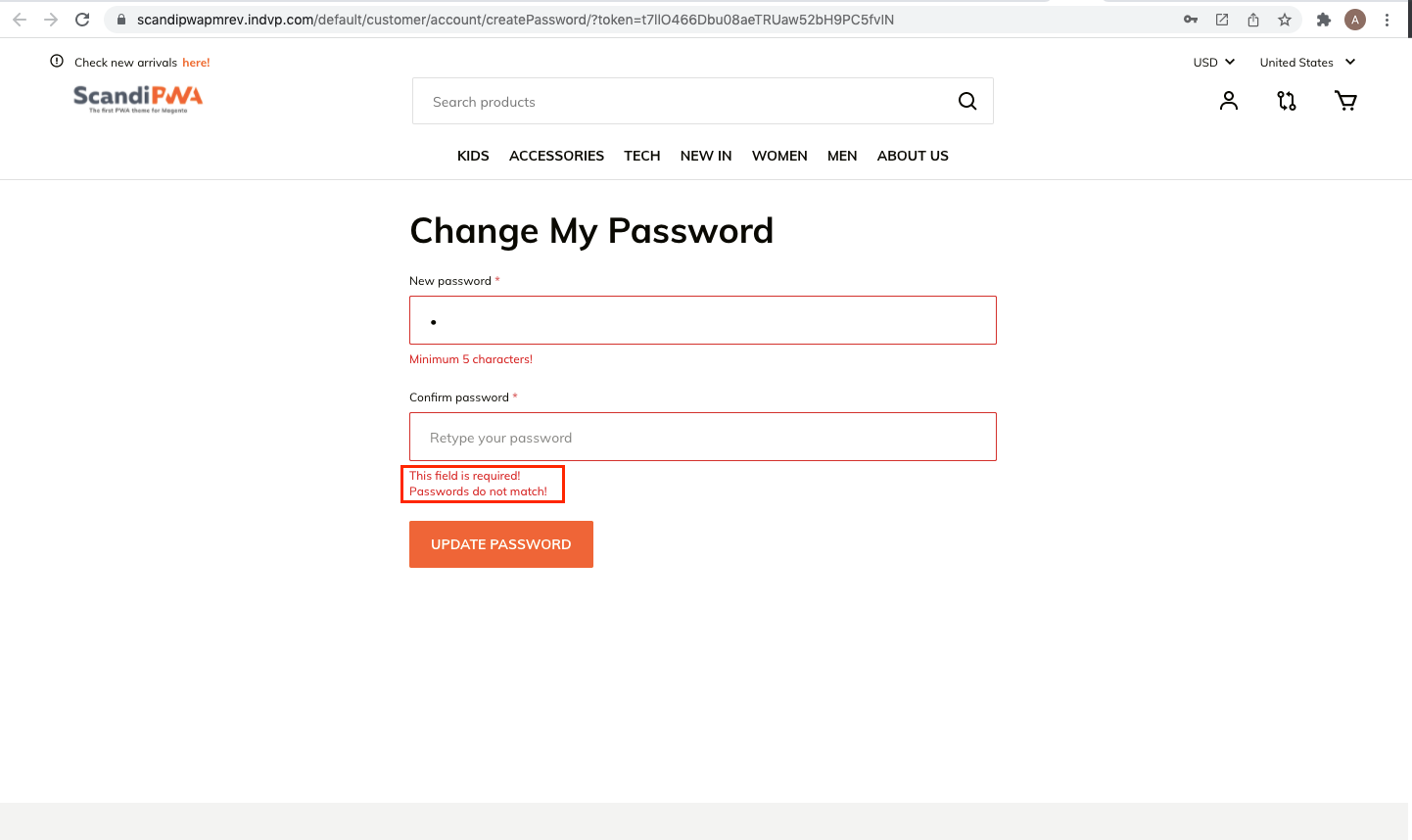Open the browser extensions puzzle icon
This screenshot has height=840, width=1412.
click(1323, 20)
